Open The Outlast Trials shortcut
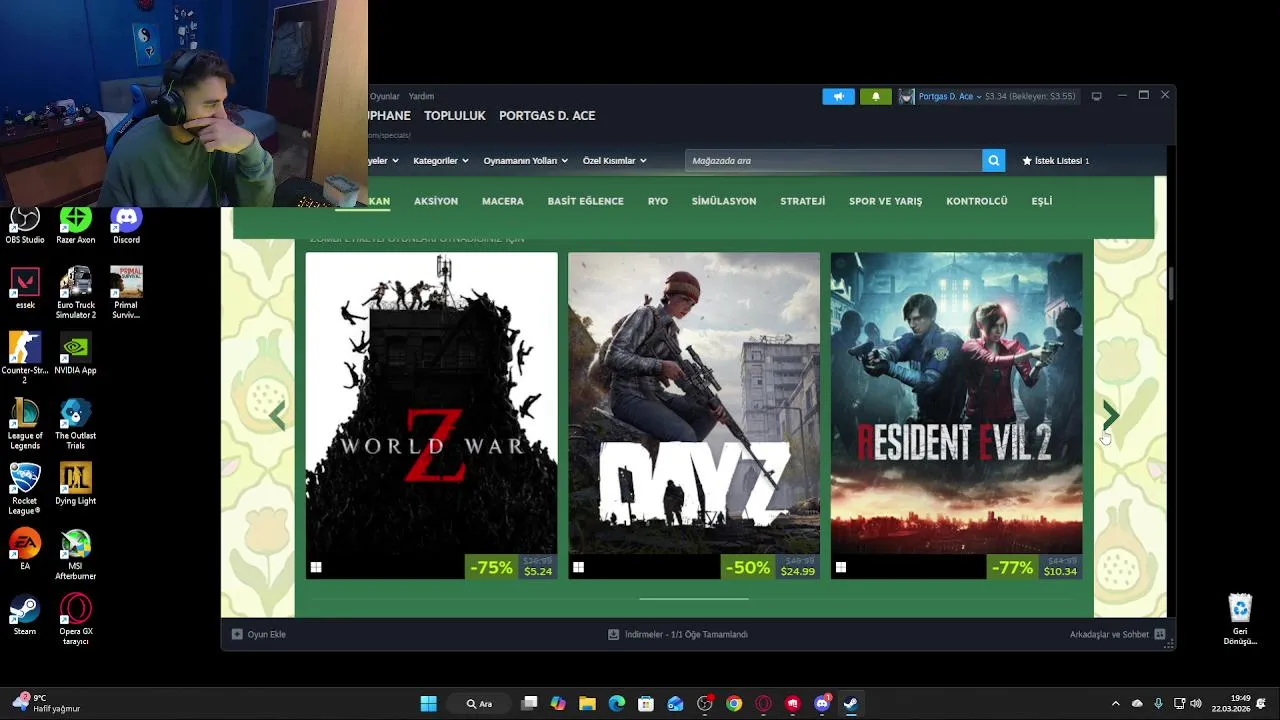Screen dimensions: 1280x720 coord(75,424)
